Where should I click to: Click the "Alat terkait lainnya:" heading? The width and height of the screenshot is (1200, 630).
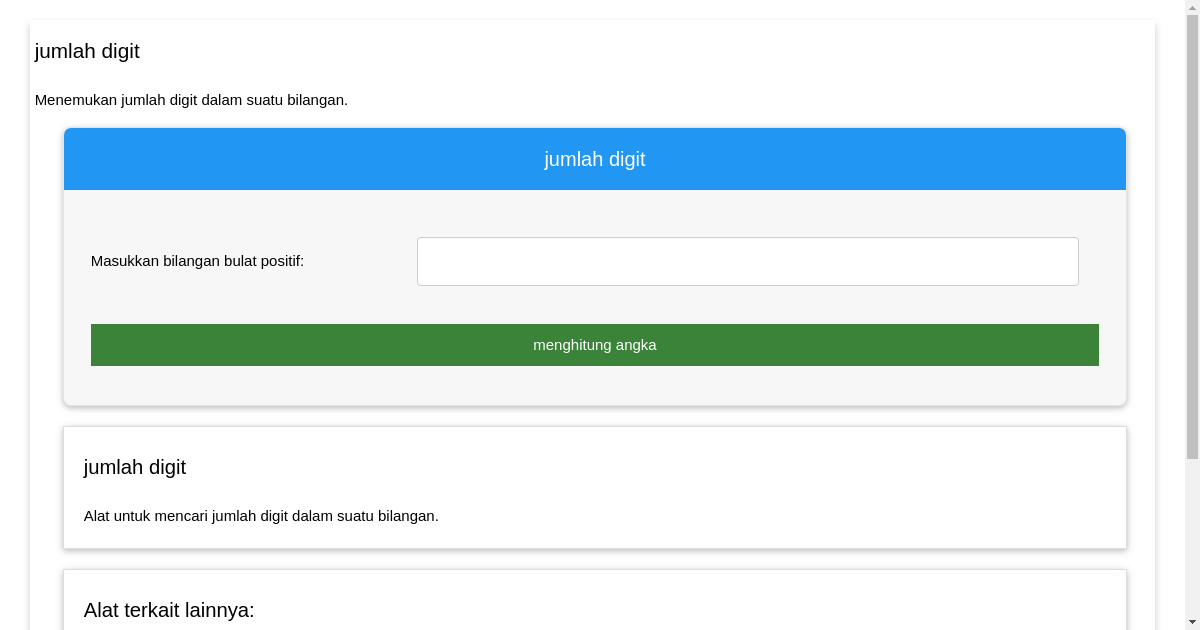point(170,610)
